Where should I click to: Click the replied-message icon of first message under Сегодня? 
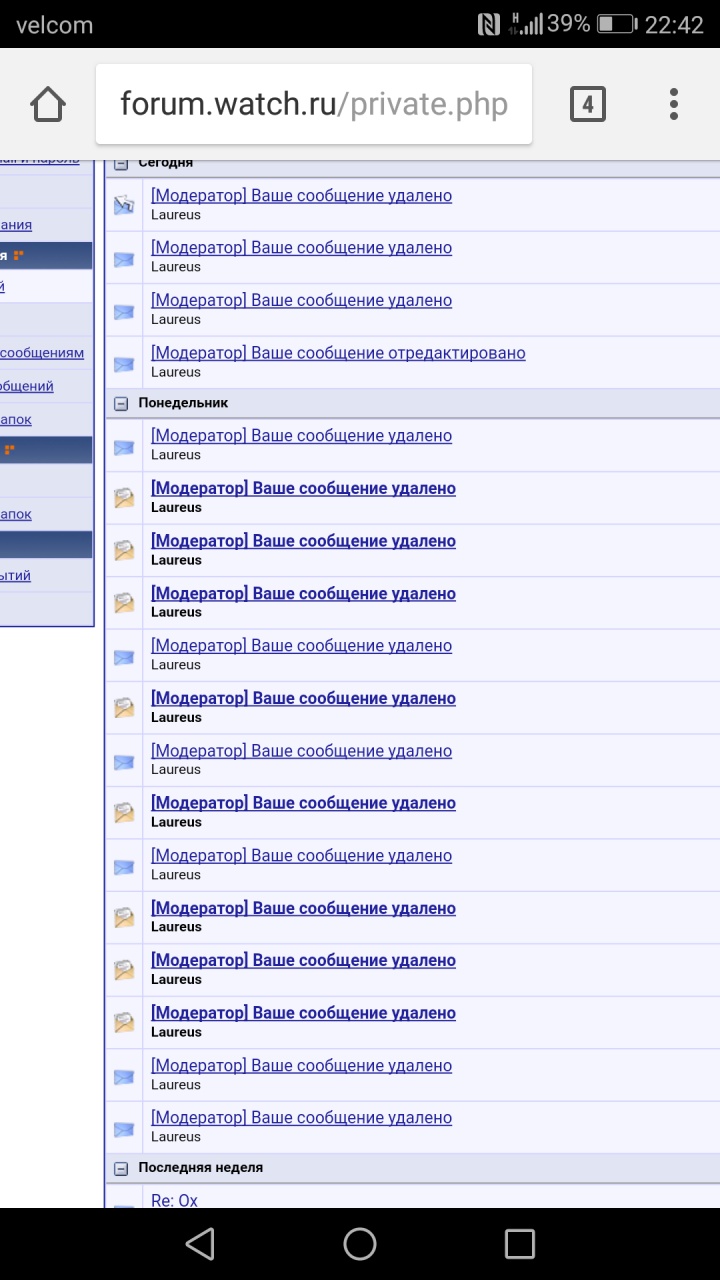[124, 205]
